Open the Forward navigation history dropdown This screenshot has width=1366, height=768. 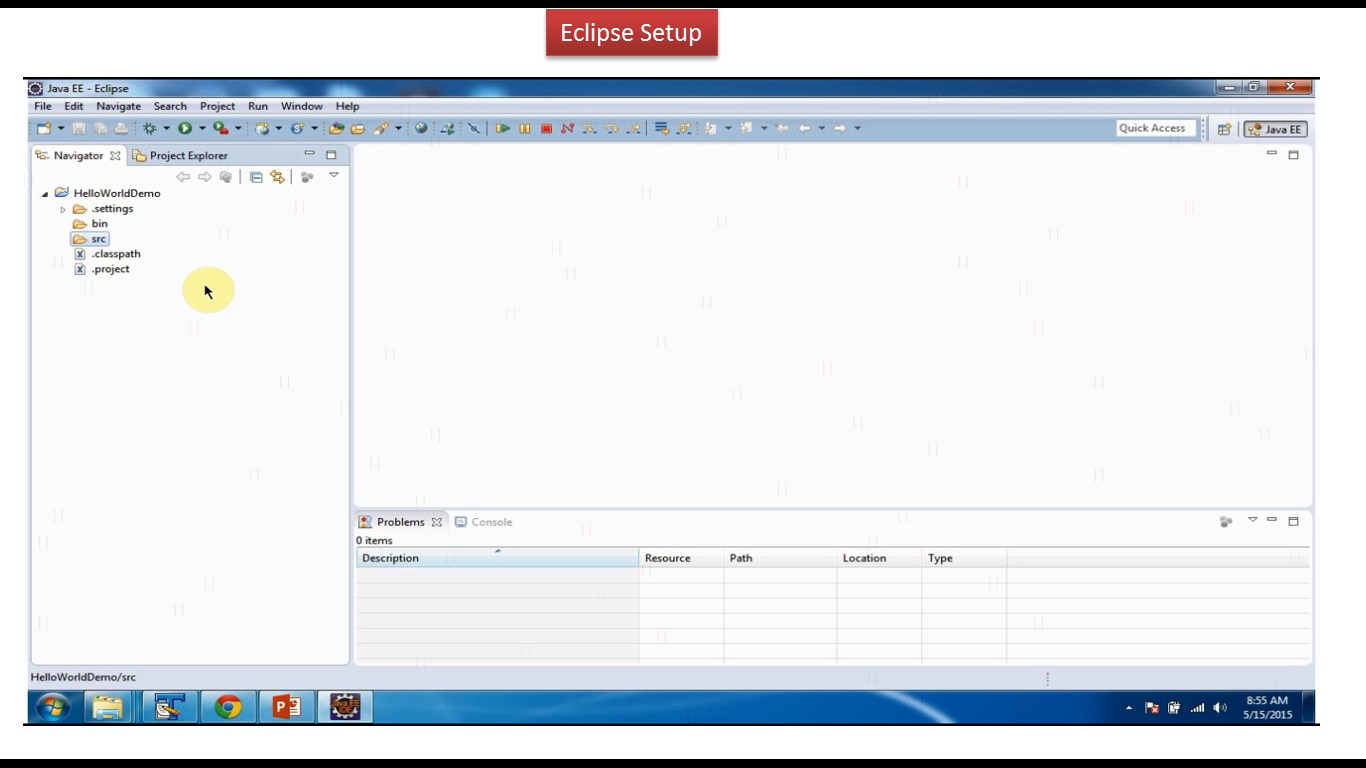[858, 128]
